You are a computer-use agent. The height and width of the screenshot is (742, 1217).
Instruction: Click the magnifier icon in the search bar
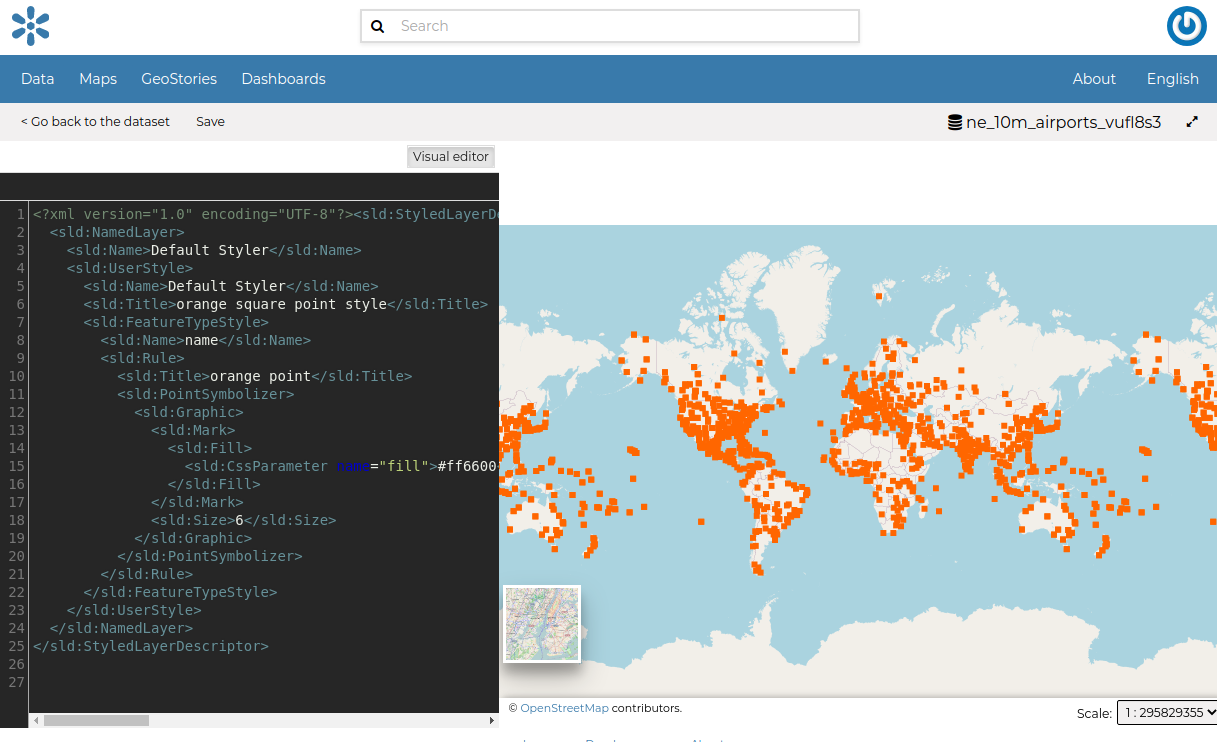378,25
